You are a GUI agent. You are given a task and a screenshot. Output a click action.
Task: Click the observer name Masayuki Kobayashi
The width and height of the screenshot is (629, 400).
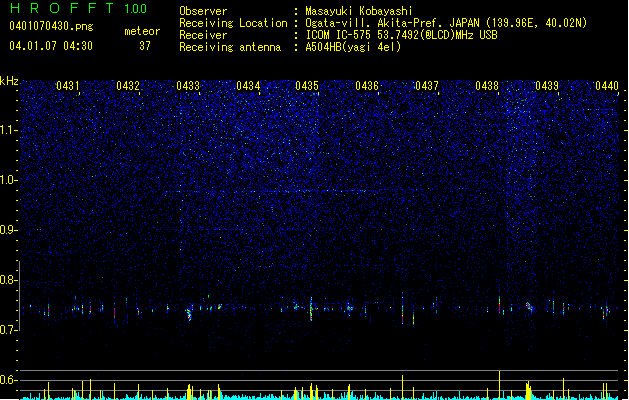click(359, 11)
